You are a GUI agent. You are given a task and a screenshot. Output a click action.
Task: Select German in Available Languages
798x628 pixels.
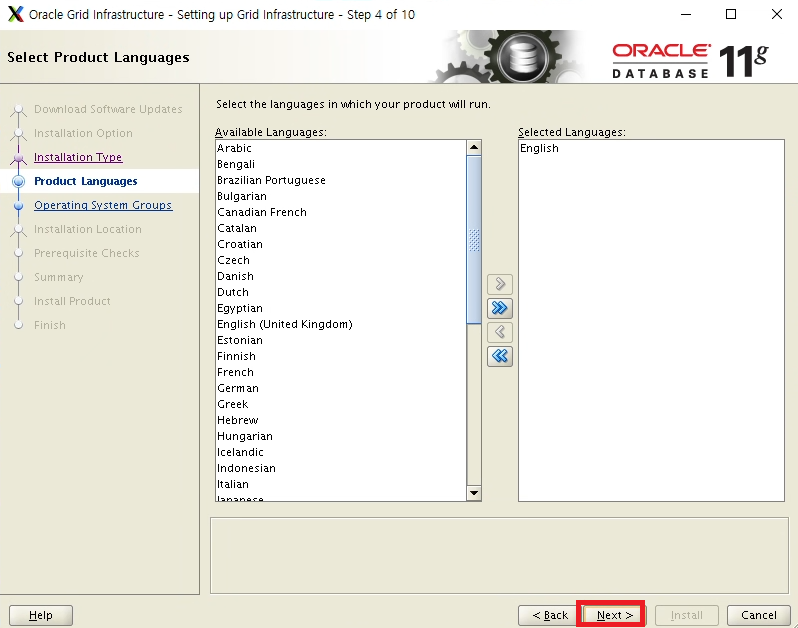[x=340, y=388]
